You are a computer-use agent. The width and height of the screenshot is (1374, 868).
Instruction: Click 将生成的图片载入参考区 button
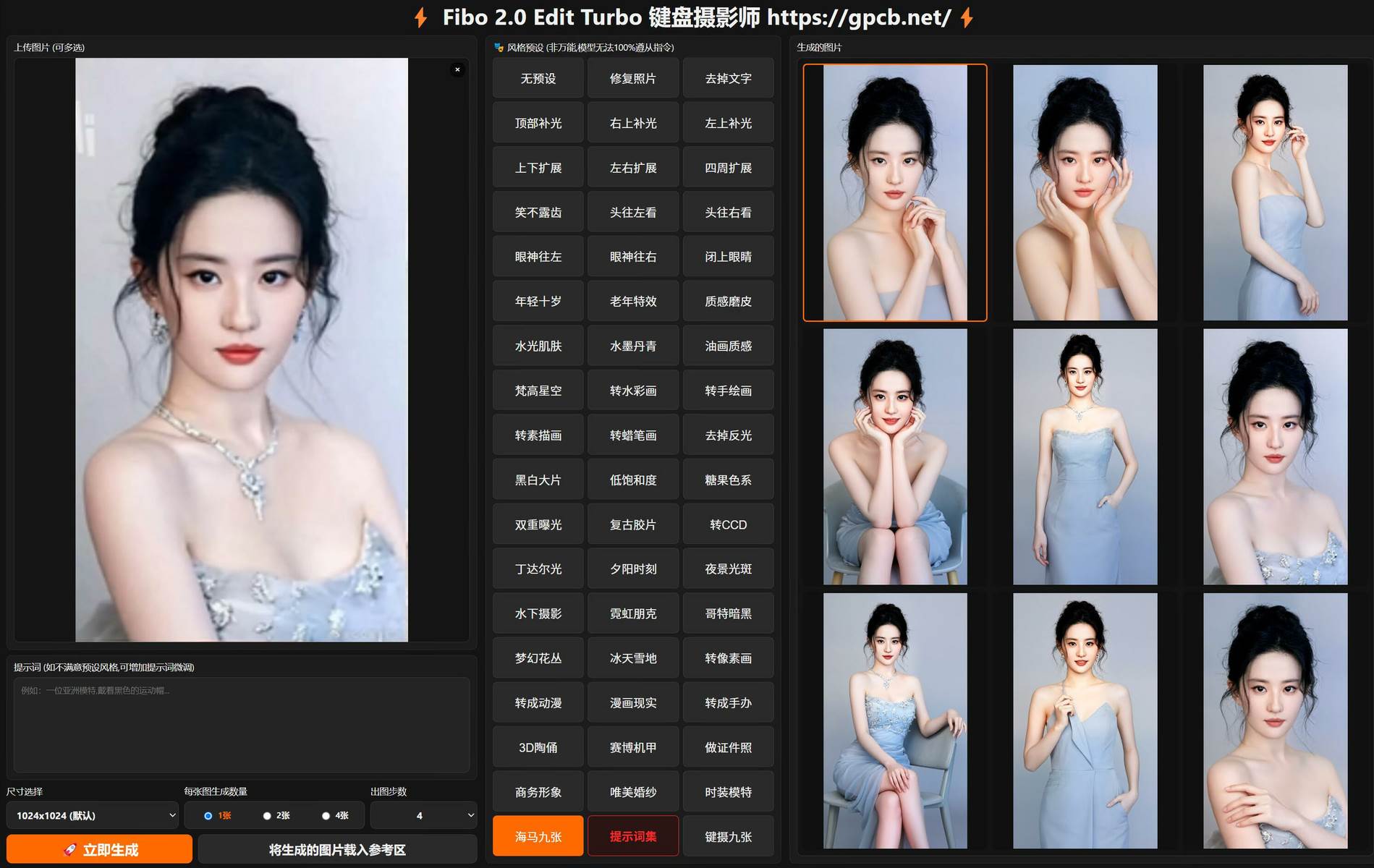click(x=337, y=849)
